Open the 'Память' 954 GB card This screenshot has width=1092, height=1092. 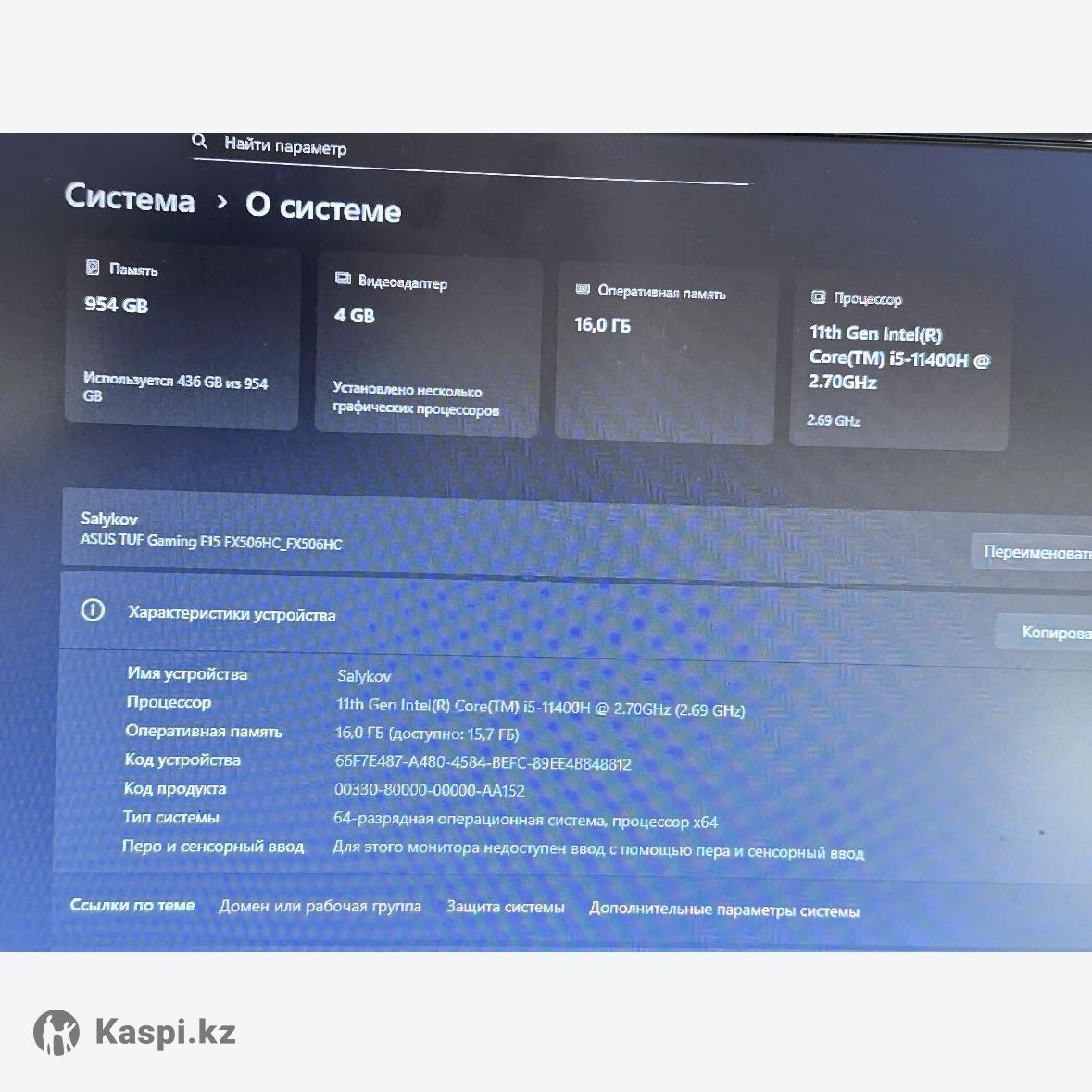tap(182, 338)
